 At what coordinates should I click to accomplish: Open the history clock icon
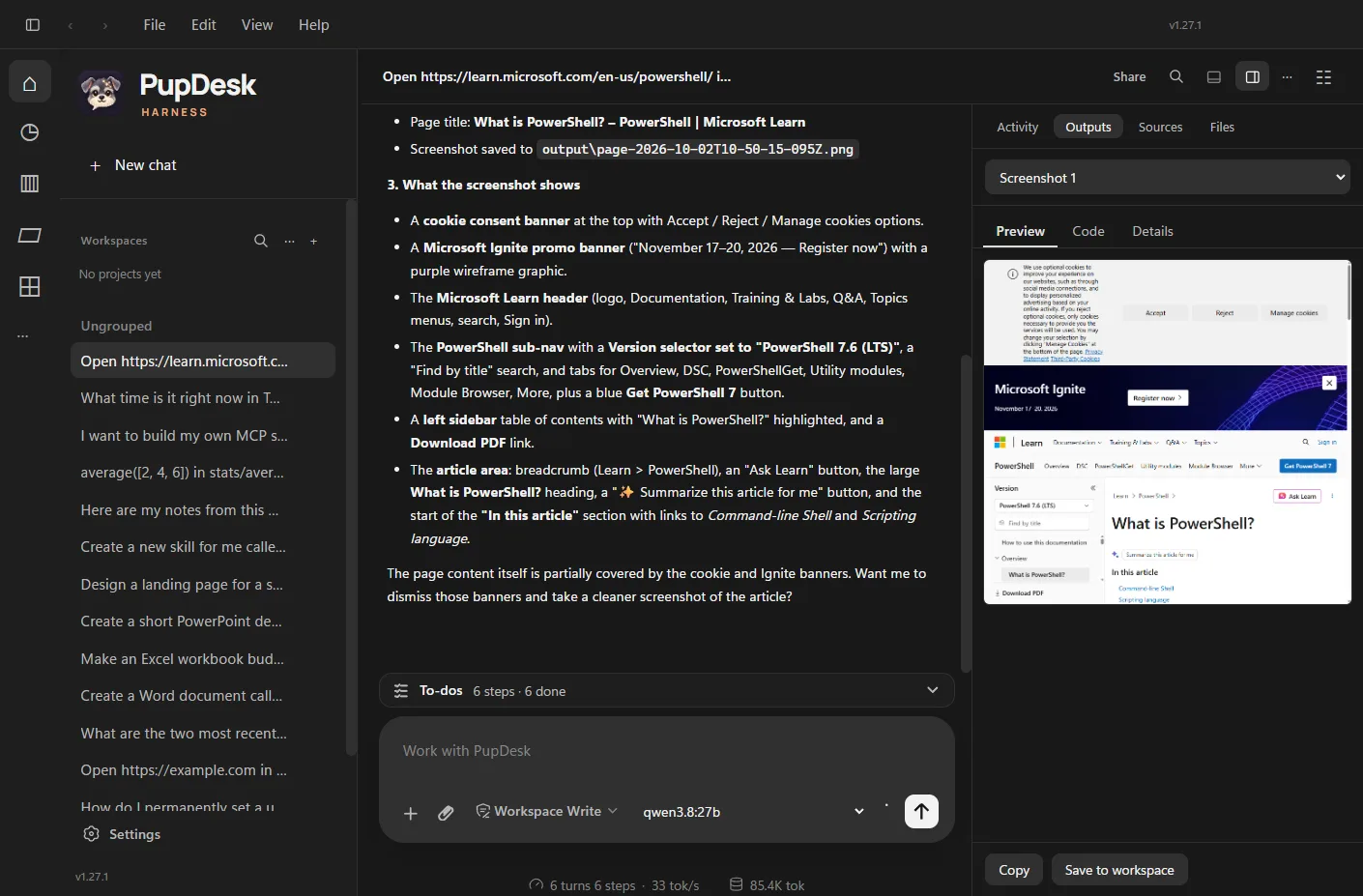30,132
